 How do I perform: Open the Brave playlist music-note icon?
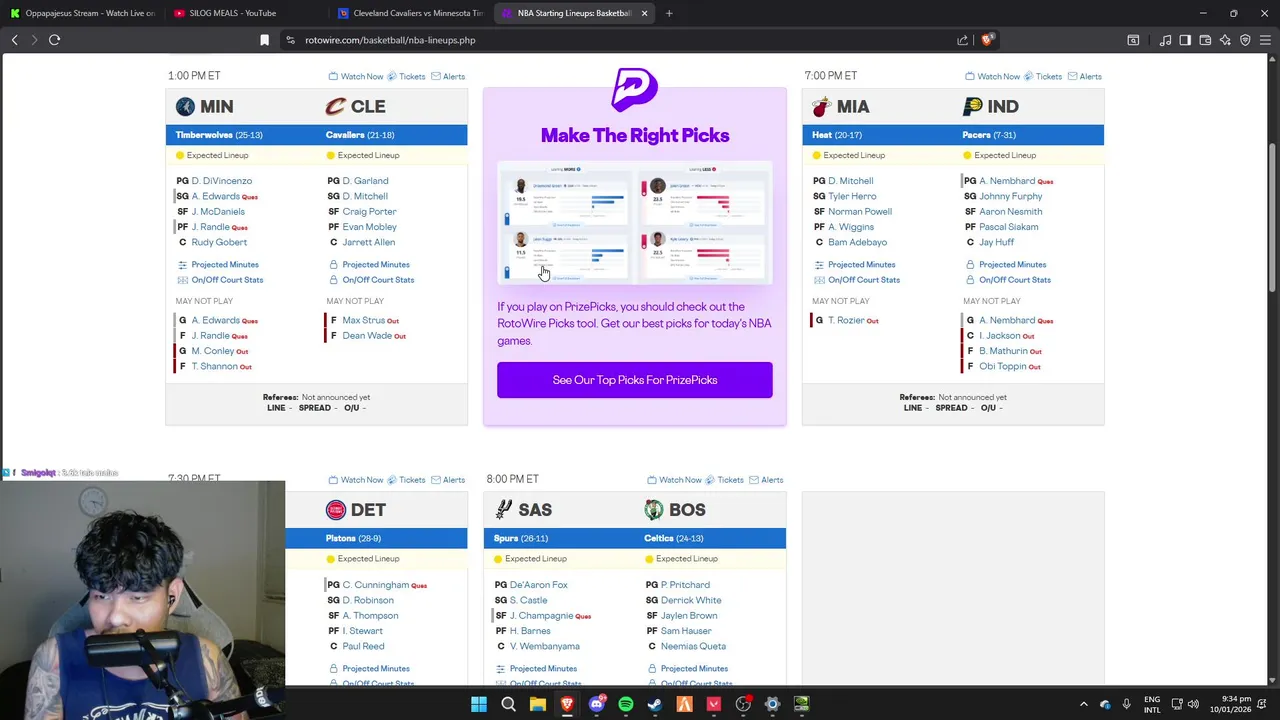[x=1165, y=40]
